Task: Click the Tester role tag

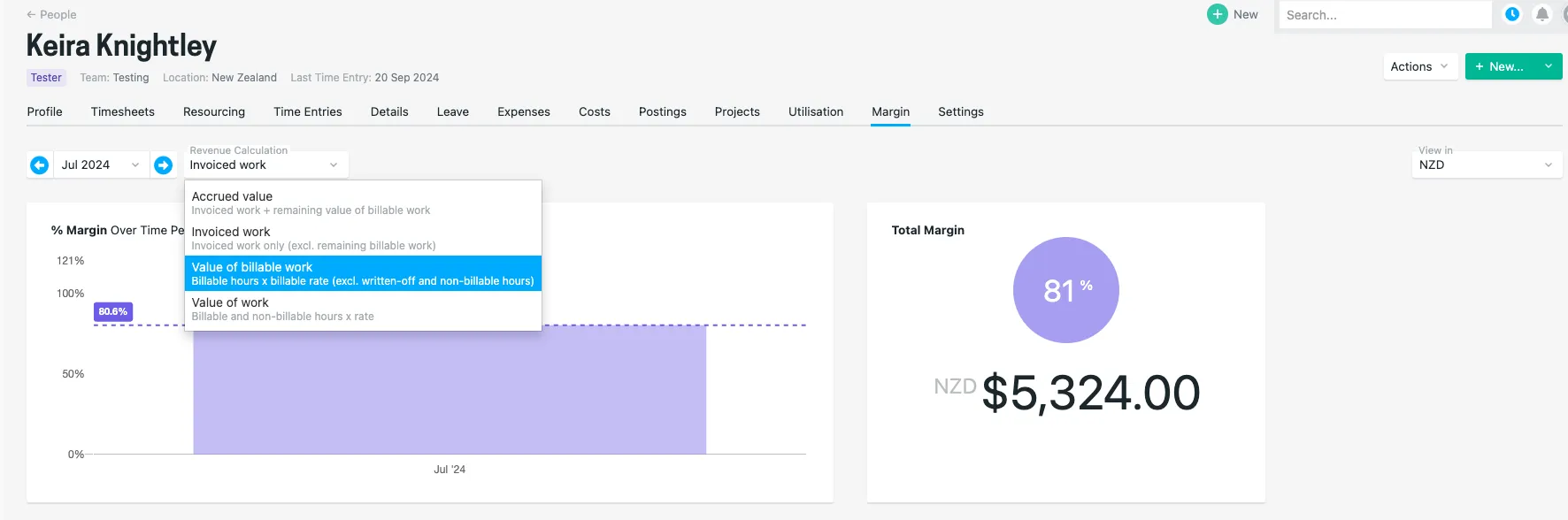Action: (46, 78)
